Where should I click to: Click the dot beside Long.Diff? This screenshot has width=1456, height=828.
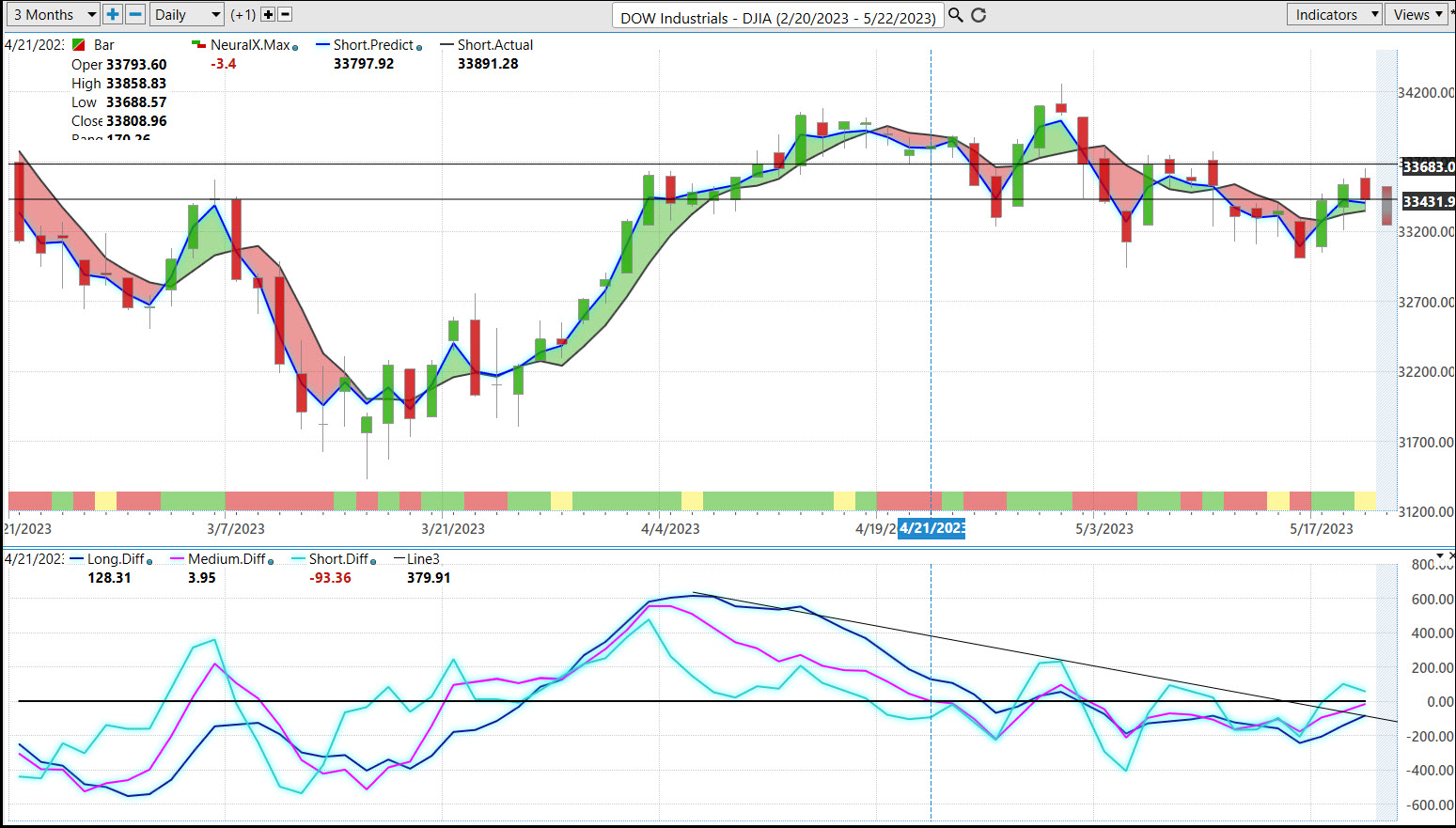(149, 561)
